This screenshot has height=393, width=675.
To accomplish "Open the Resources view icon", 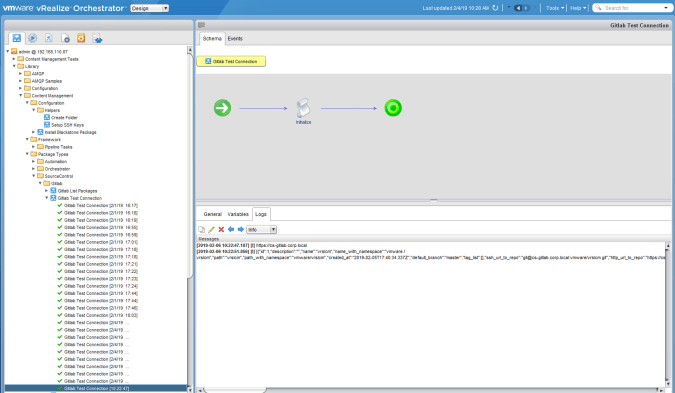I will pos(65,38).
